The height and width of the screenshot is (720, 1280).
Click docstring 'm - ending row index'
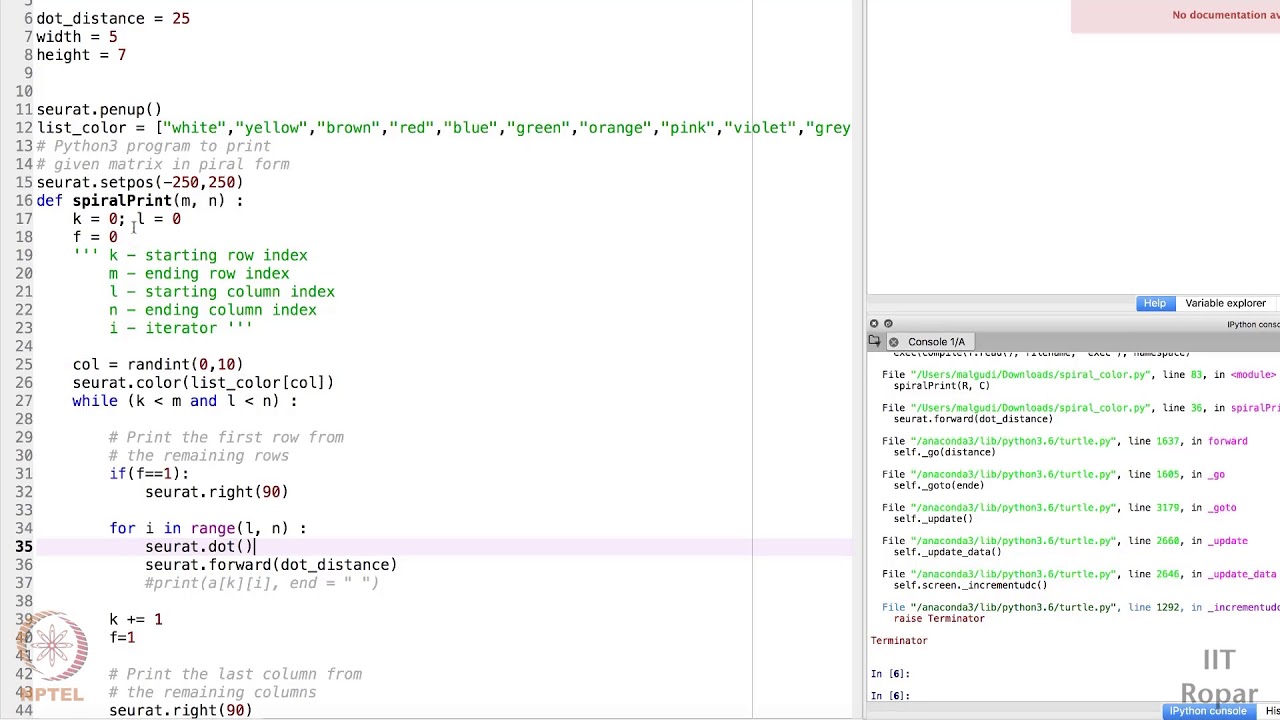click(199, 274)
